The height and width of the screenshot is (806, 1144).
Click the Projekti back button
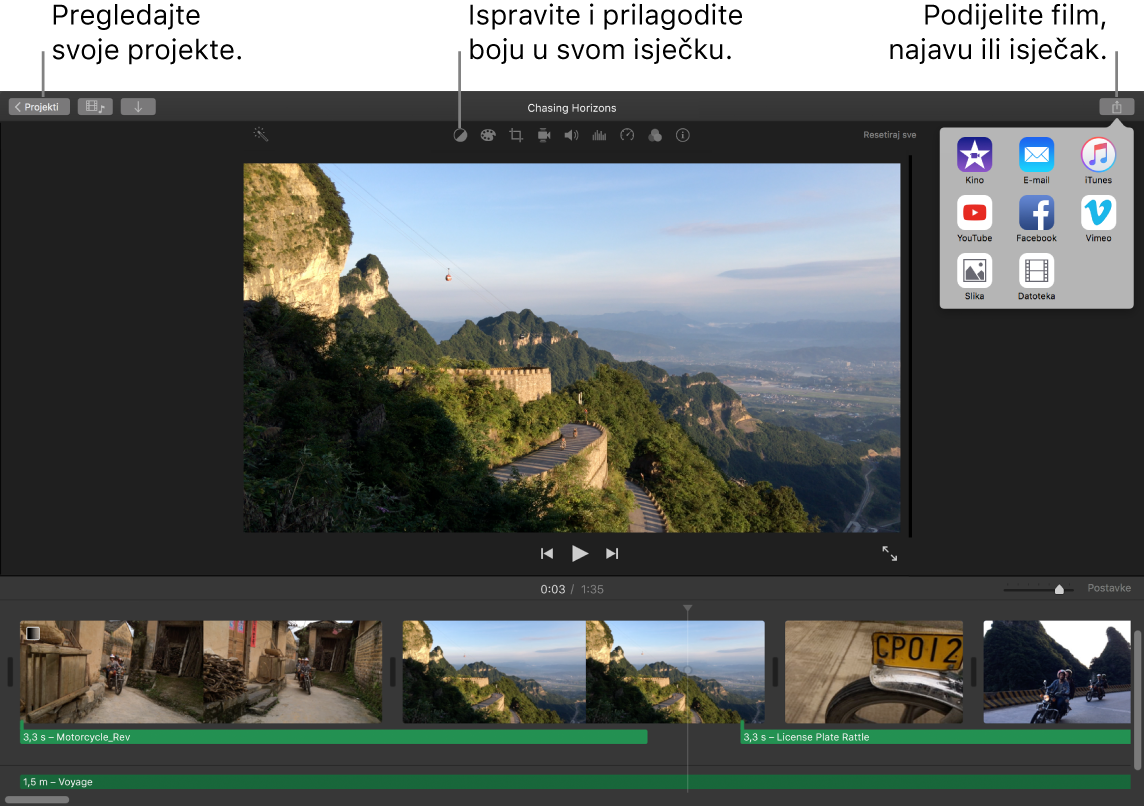(x=38, y=106)
